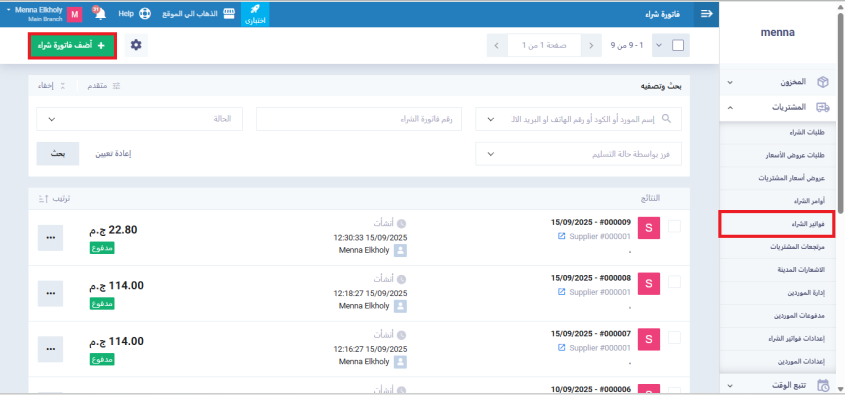Open the three-dots menu for invoice 22.80
This screenshot has width=845, height=395.
51,238
